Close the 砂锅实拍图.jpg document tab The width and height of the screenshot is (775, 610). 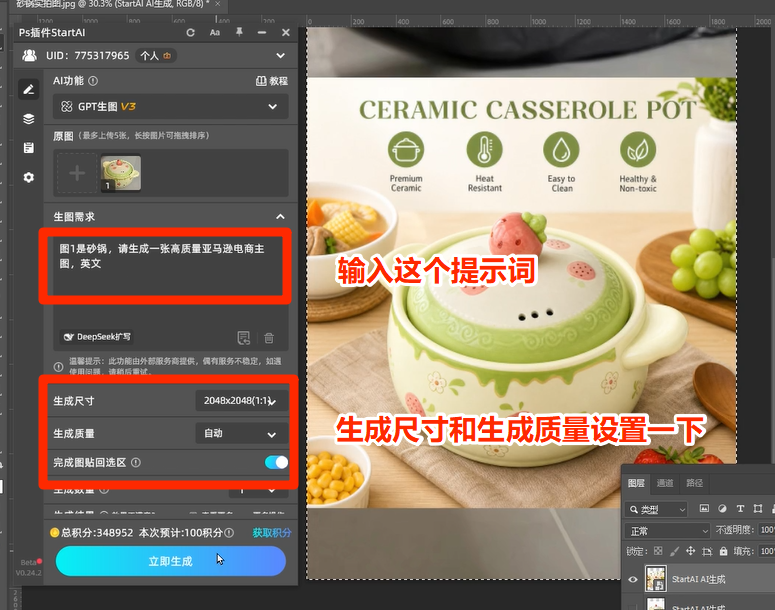[217, 4]
